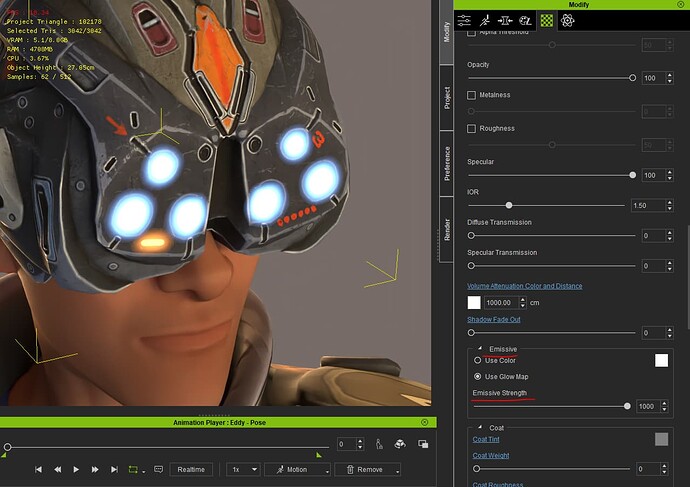Image resolution: width=690 pixels, height=487 pixels.
Task: Toggle the green loop playback icon
Action: pos(133,469)
